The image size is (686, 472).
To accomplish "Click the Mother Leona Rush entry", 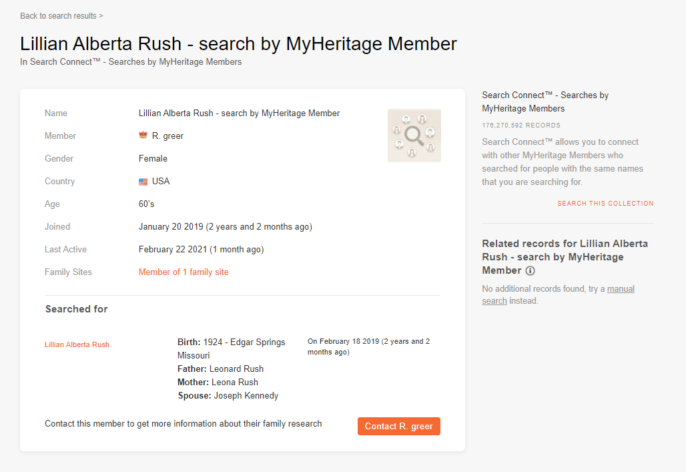I will pos(220,382).
